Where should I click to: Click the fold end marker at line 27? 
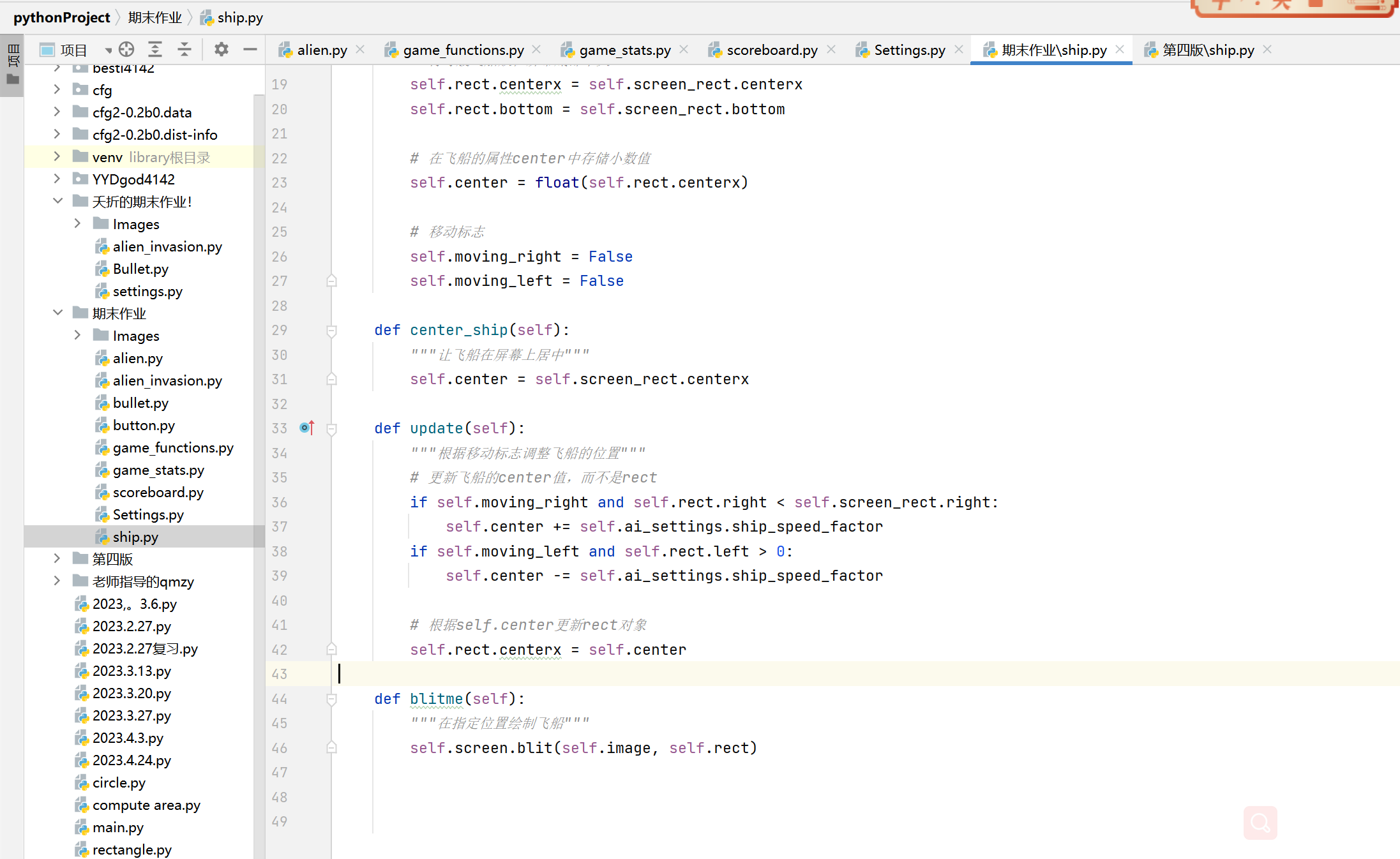point(331,281)
